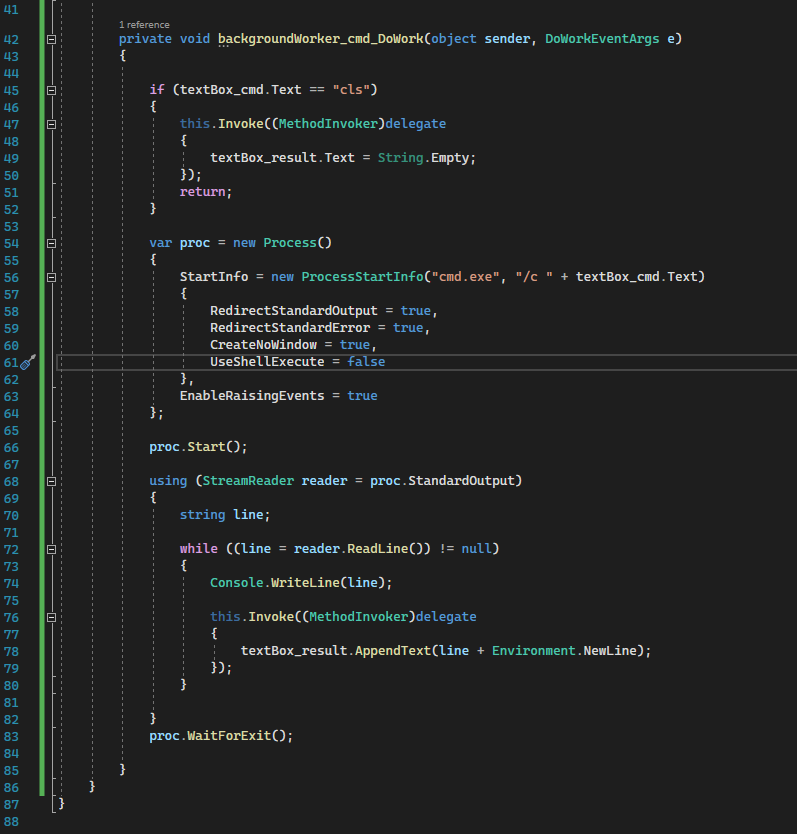Click EnableRaisingEvents on line 63
The image size is (797, 834).
pyautogui.click(x=252, y=396)
